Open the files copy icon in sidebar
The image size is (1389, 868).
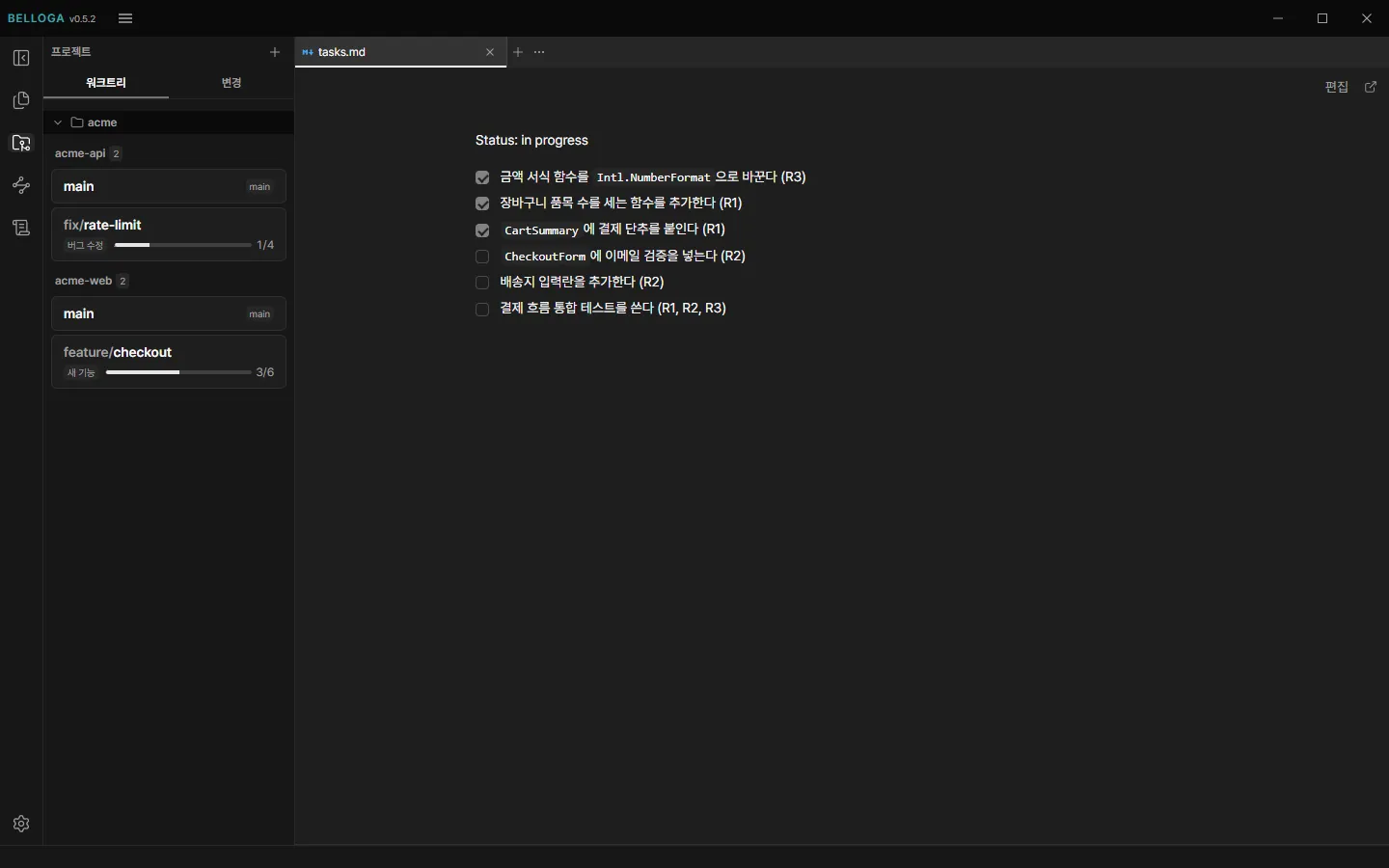click(x=21, y=100)
